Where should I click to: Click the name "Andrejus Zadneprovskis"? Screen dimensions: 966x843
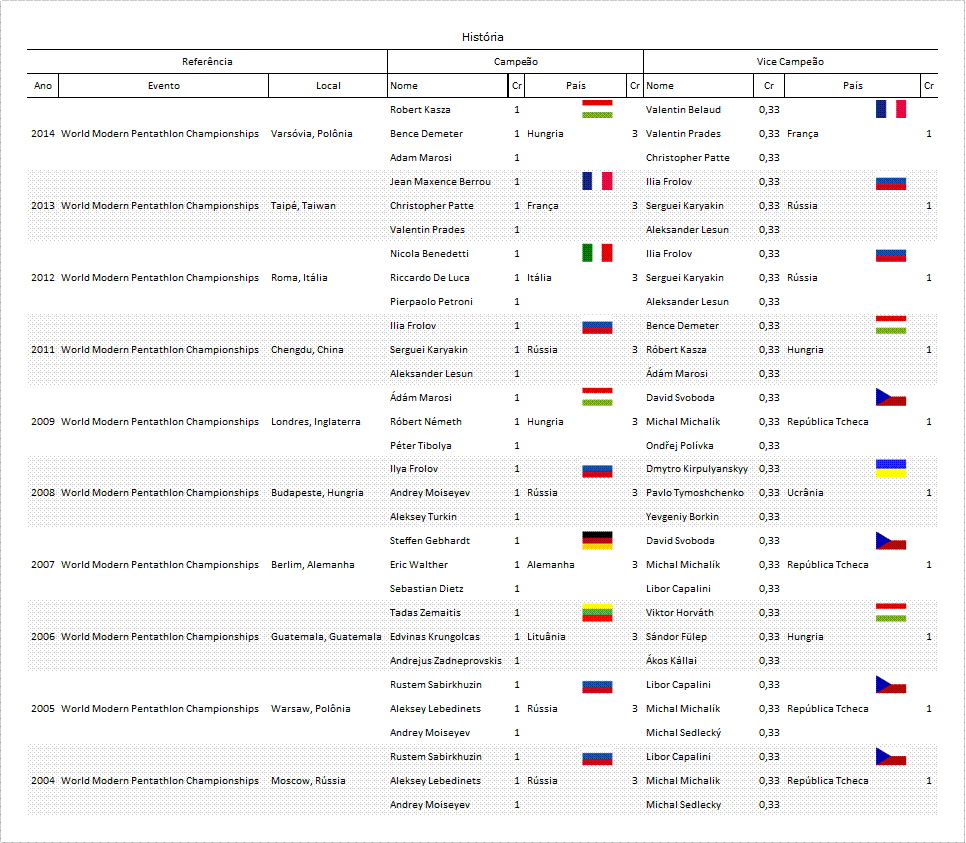pos(446,661)
